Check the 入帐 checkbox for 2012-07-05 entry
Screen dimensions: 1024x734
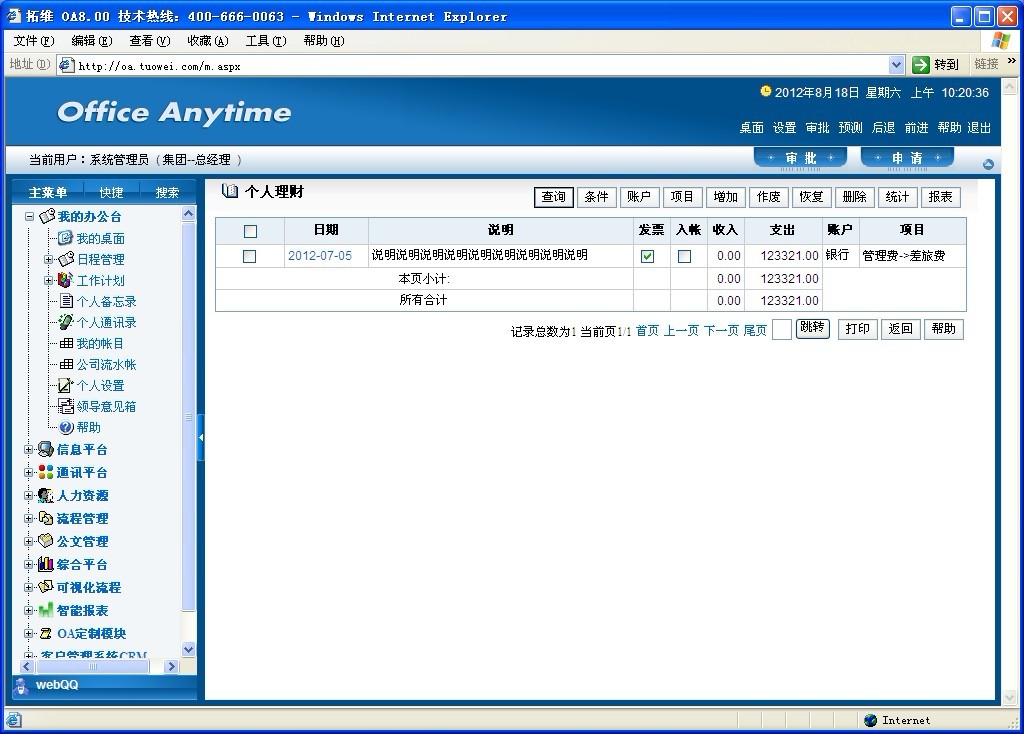[684, 256]
